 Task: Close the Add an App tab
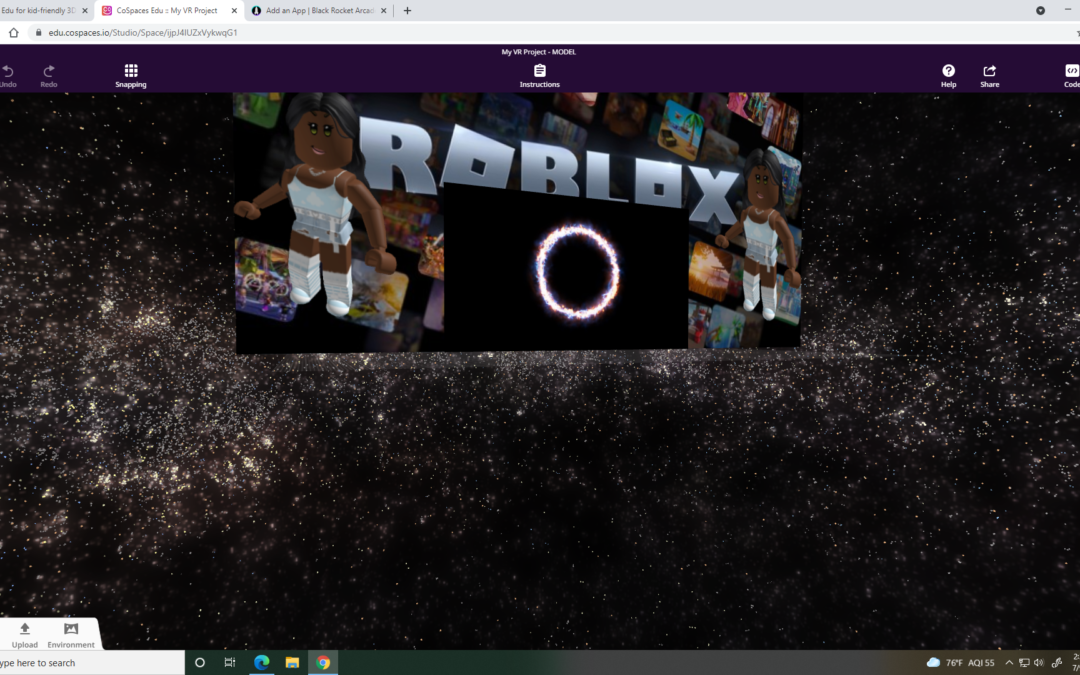click(384, 10)
